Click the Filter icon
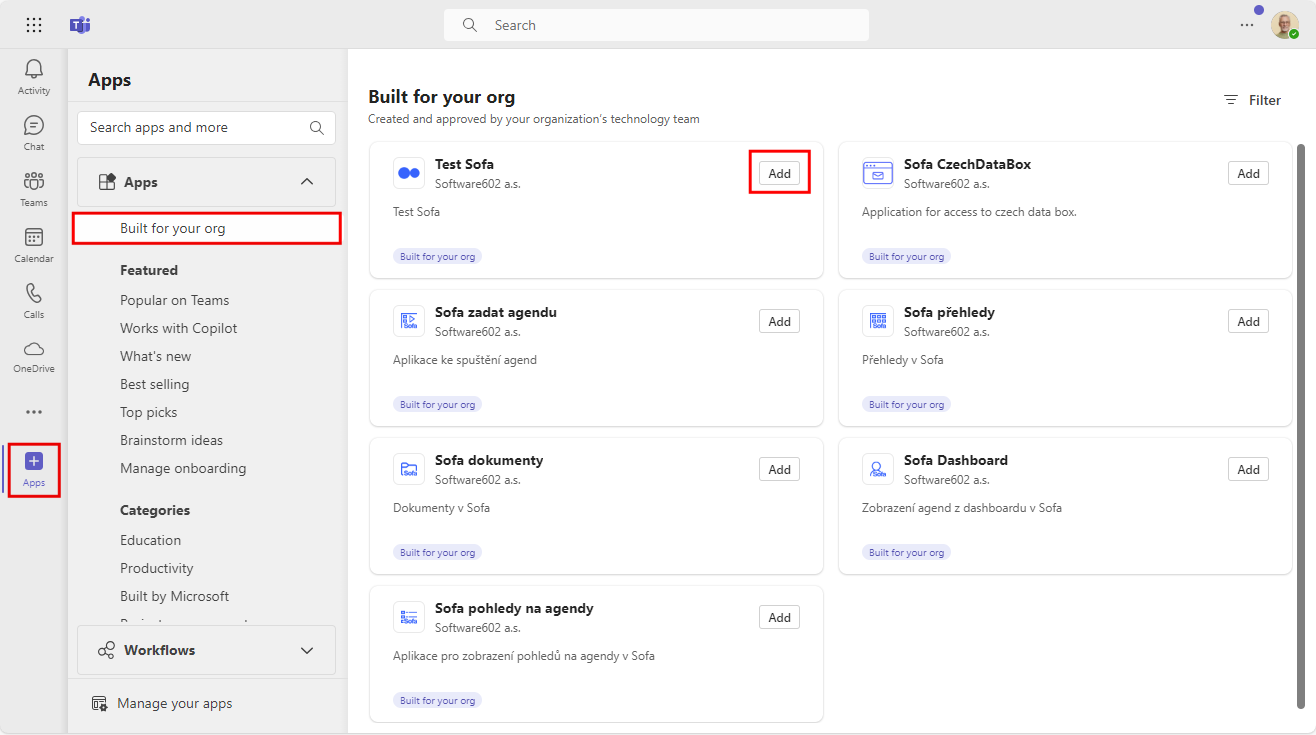 point(1231,100)
